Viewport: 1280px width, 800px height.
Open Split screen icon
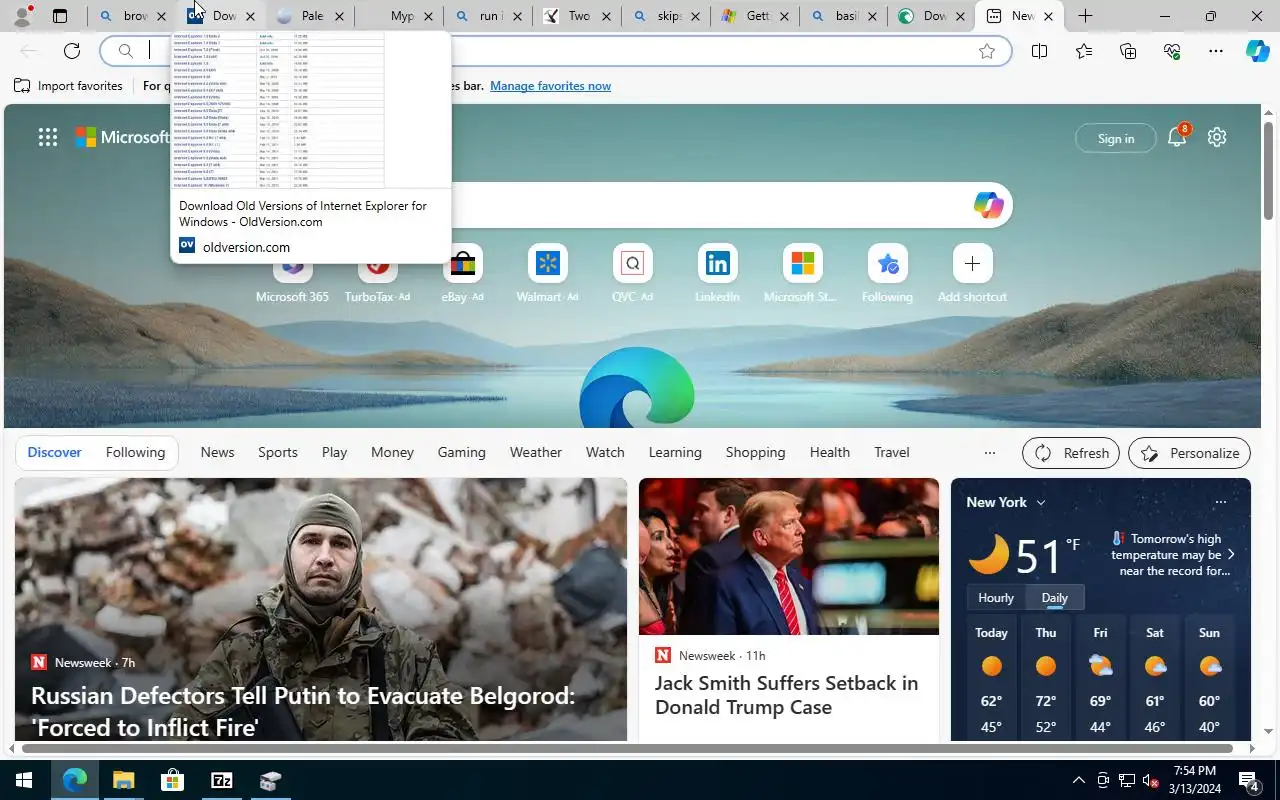coord(1039,51)
